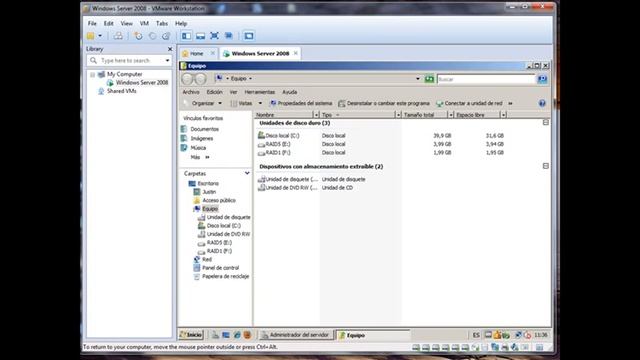Open the Tabs menu
The width and height of the screenshot is (640, 360).
point(162,23)
